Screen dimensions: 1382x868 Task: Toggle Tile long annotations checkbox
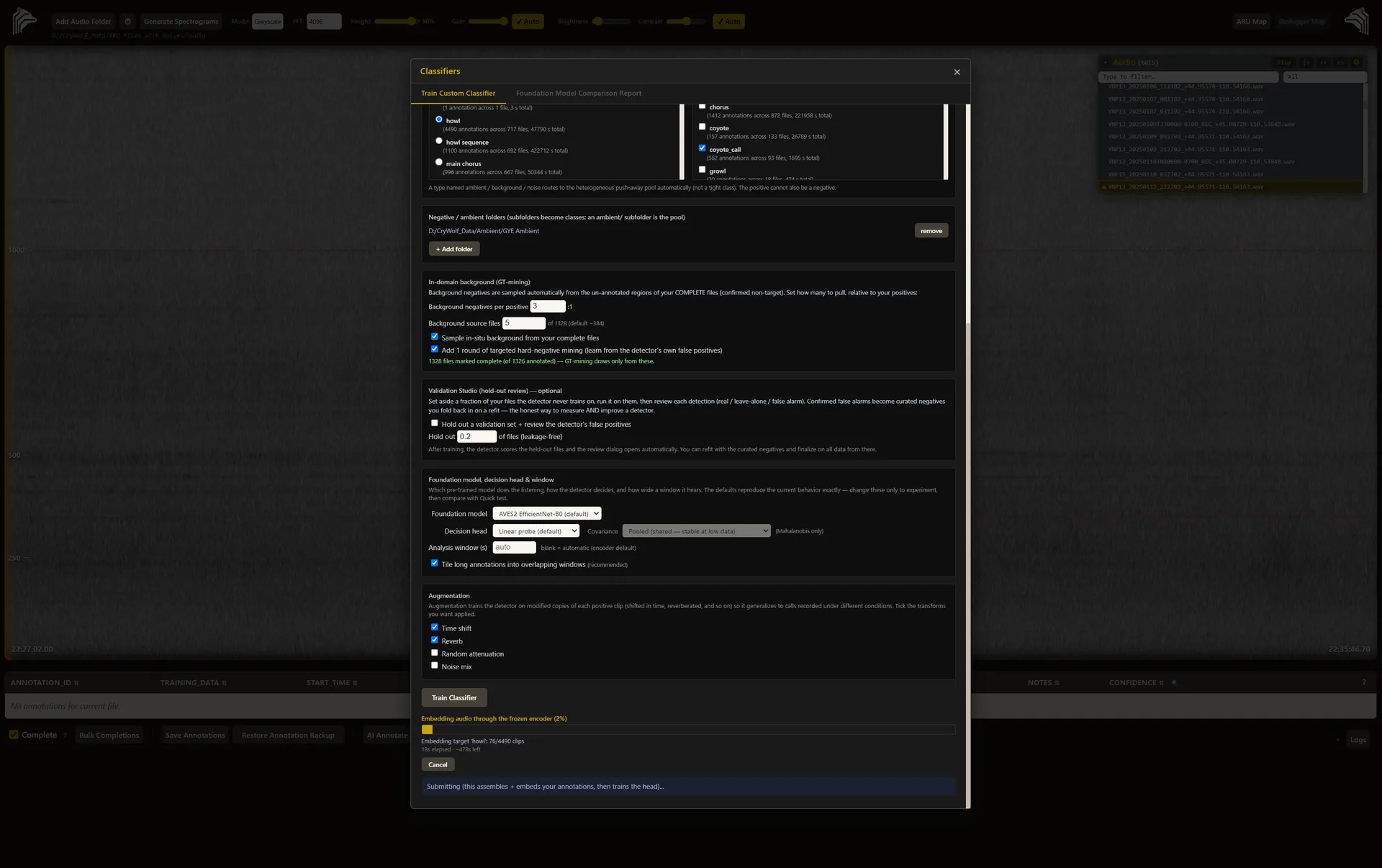coord(434,563)
